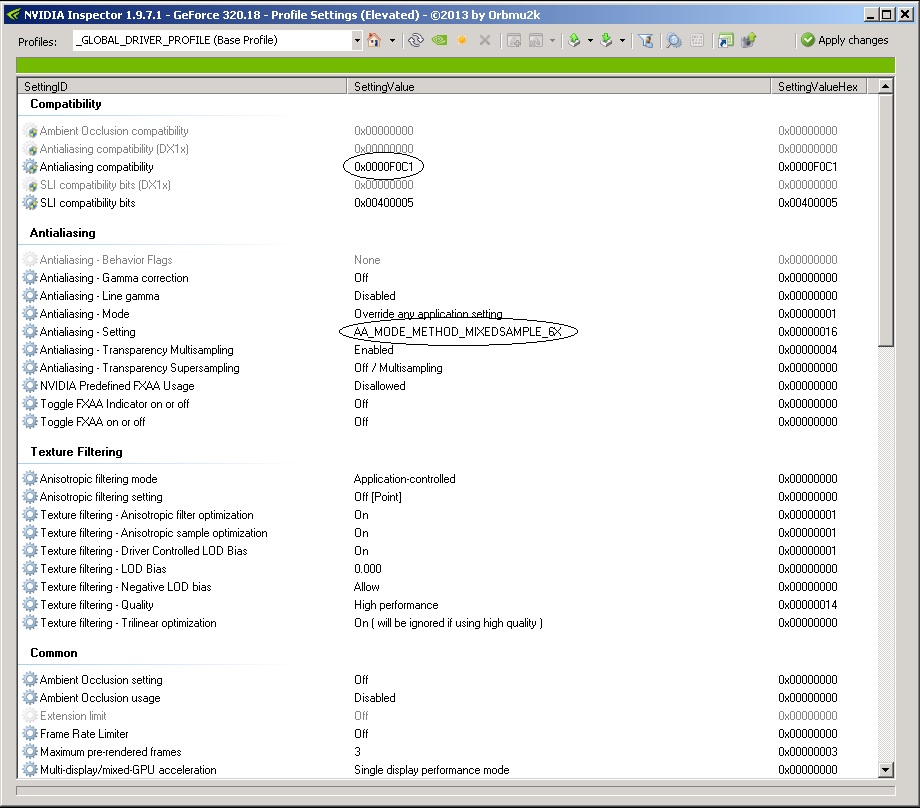Click the scrollbar up arrow

(885, 86)
